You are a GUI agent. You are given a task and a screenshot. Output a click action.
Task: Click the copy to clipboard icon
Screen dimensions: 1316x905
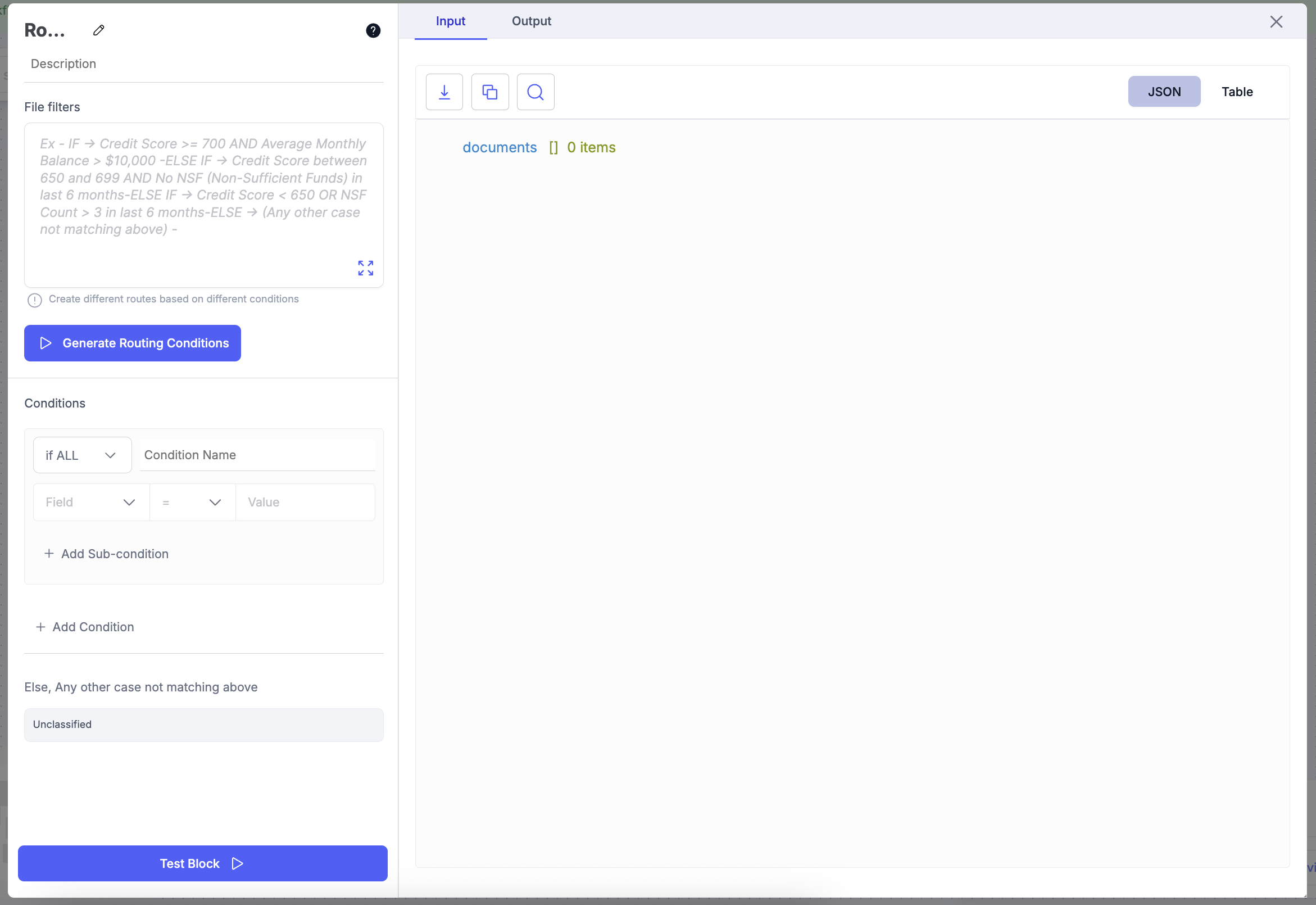tap(489, 92)
